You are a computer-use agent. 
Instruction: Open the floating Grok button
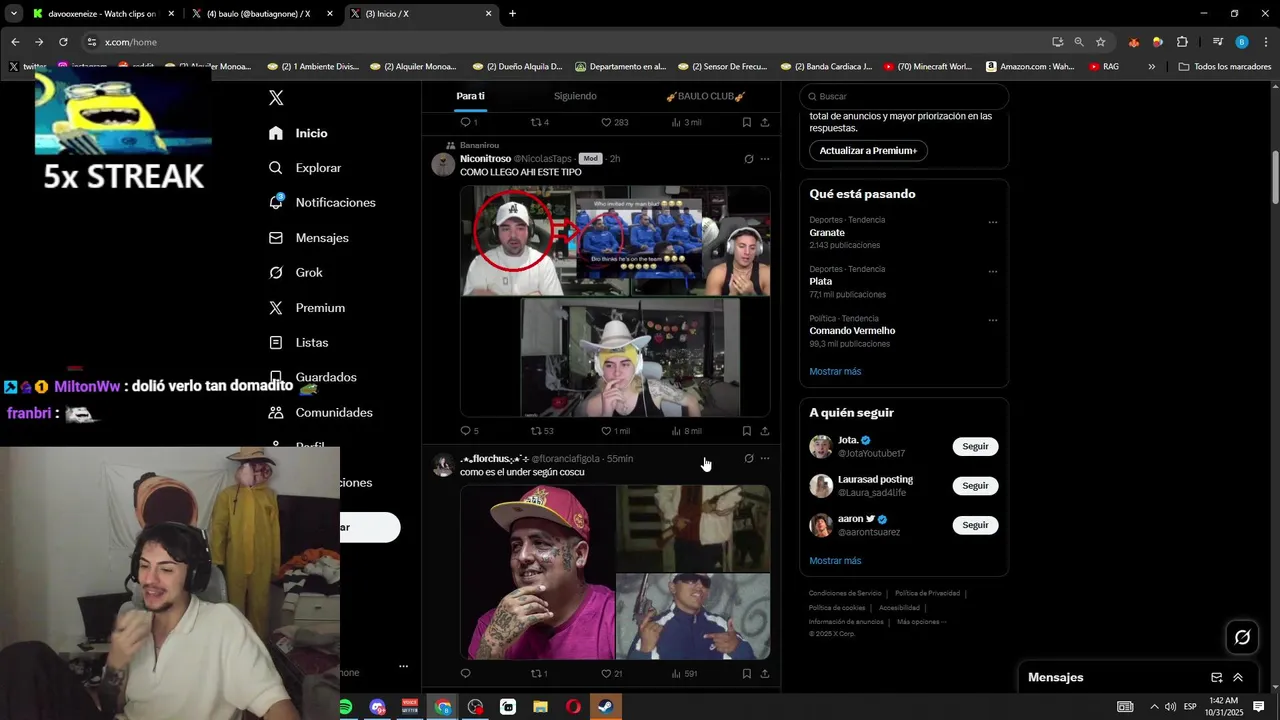click(x=1242, y=637)
